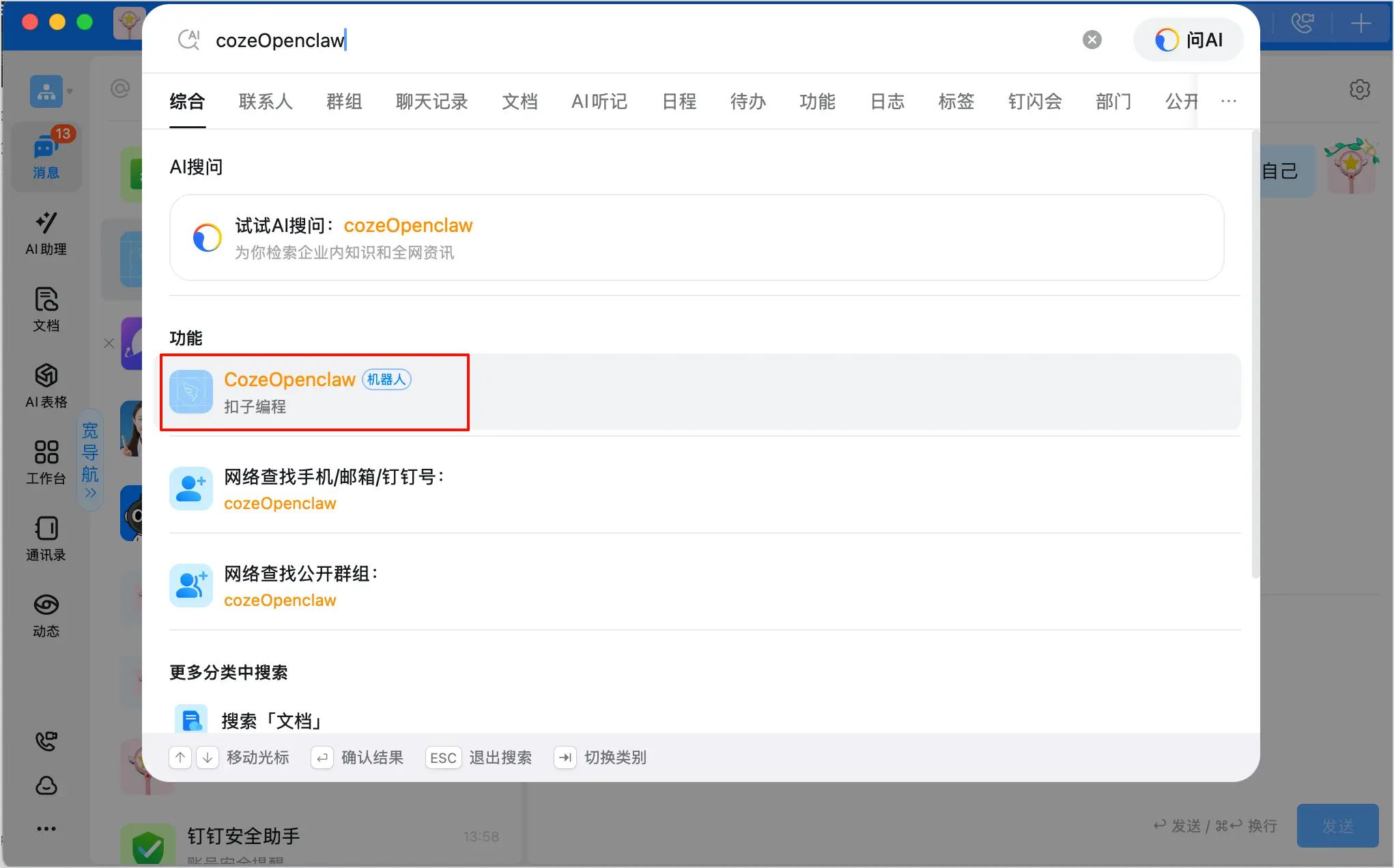The image size is (1394, 868).
Task: Open the 标签 tab
Action: [956, 102]
